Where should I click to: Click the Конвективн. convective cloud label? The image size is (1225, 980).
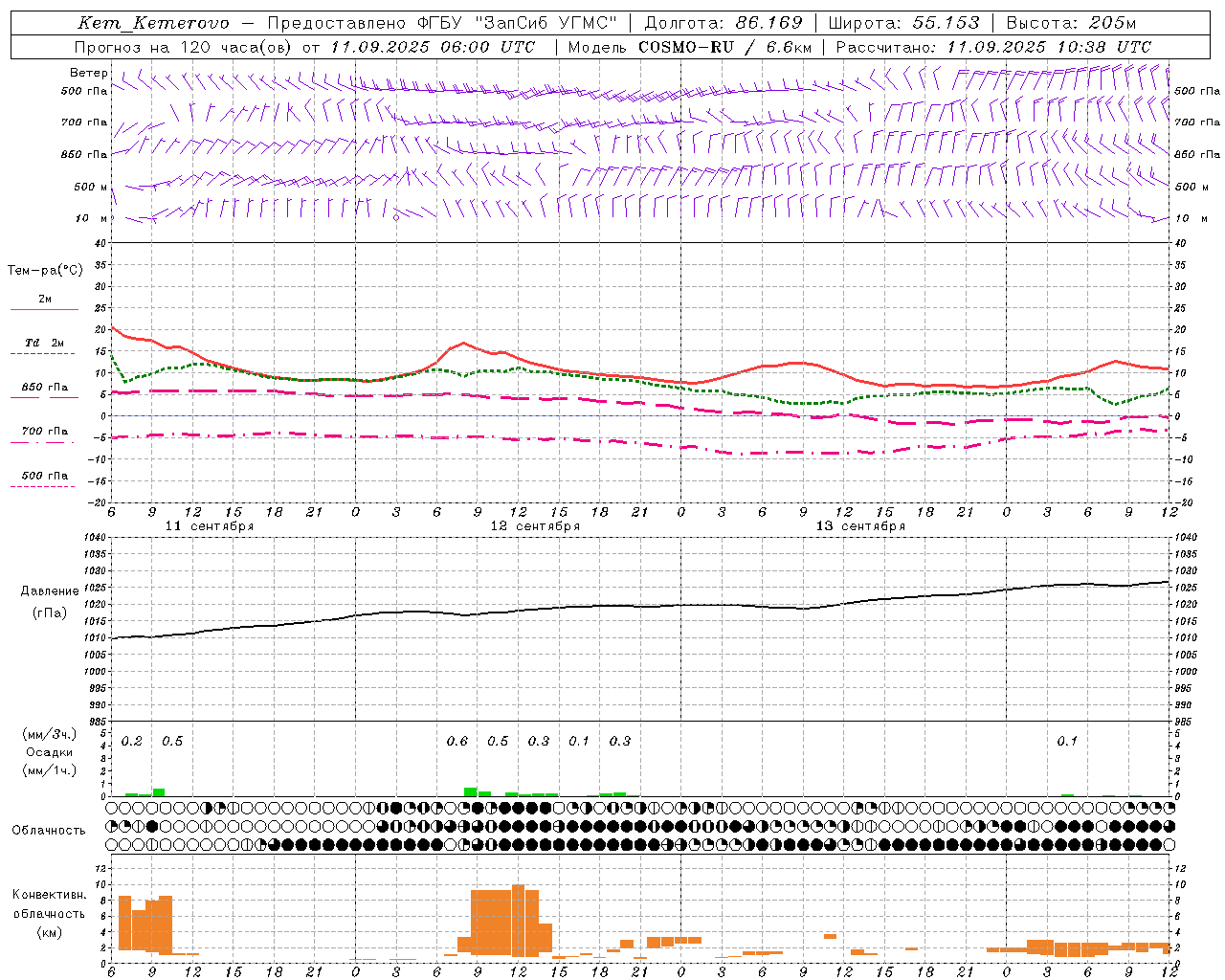(50, 895)
